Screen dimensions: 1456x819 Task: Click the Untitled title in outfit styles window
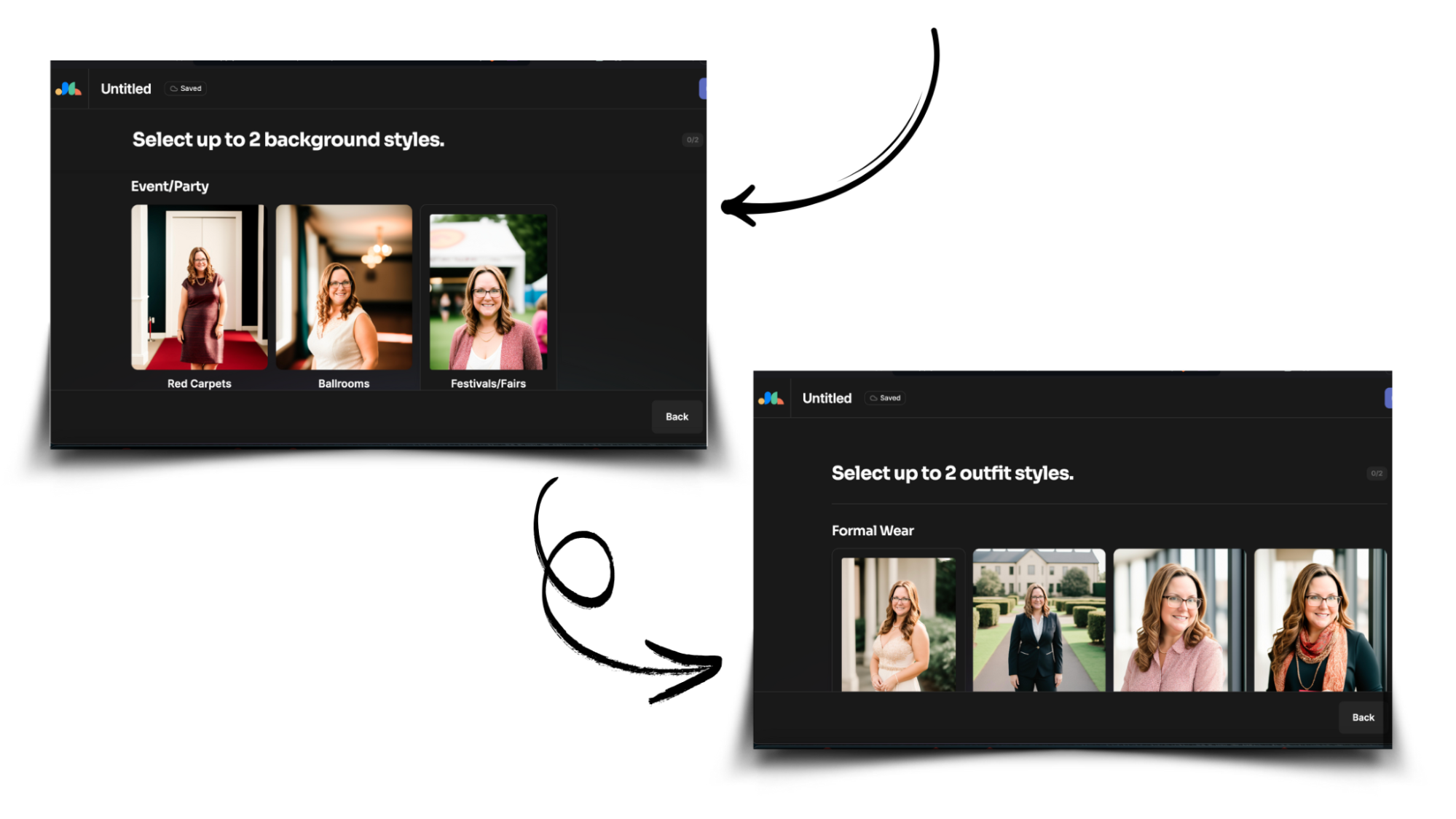tap(827, 398)
